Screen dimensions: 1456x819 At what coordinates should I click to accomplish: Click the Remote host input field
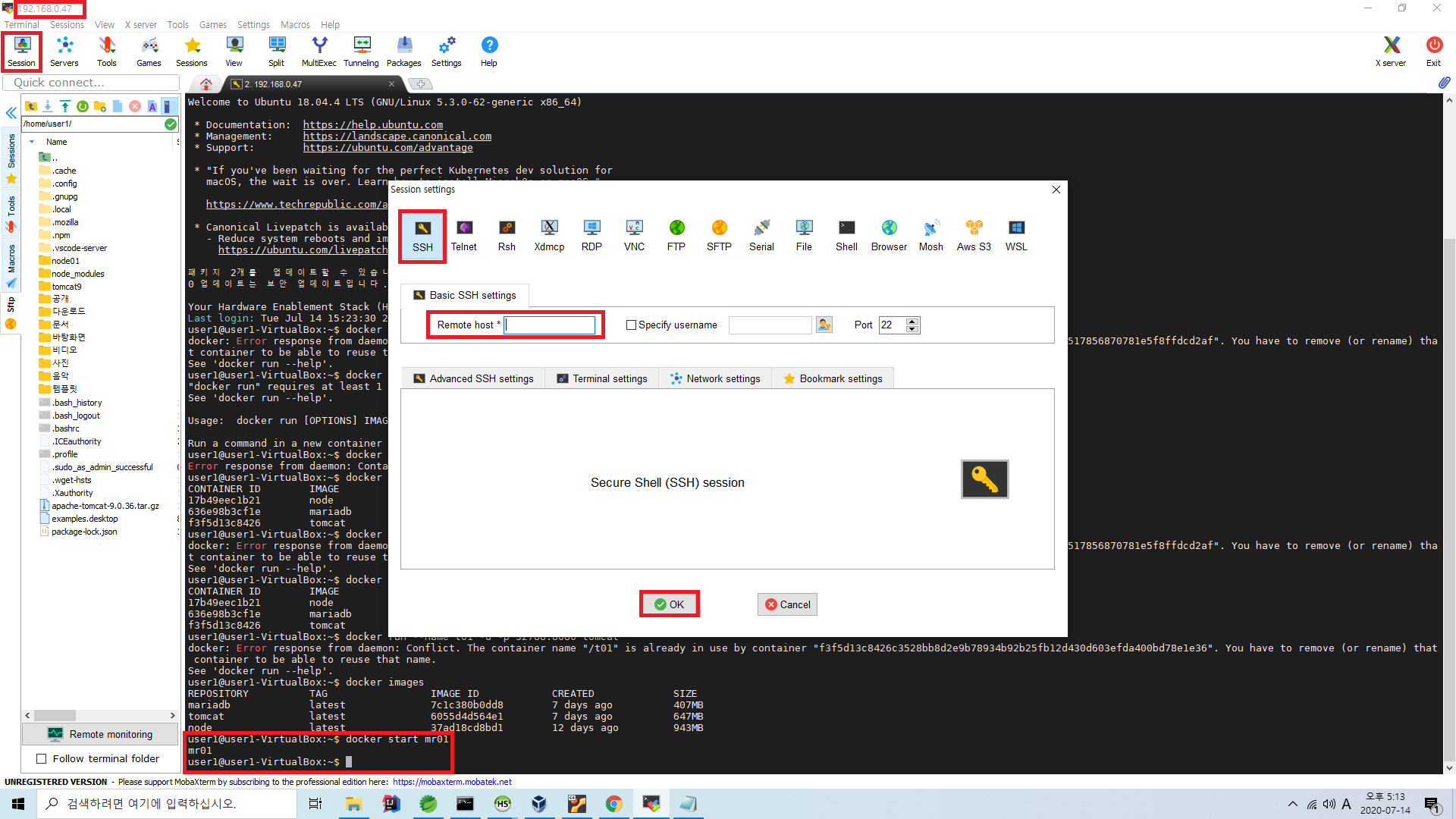click(x=550, y=325)
